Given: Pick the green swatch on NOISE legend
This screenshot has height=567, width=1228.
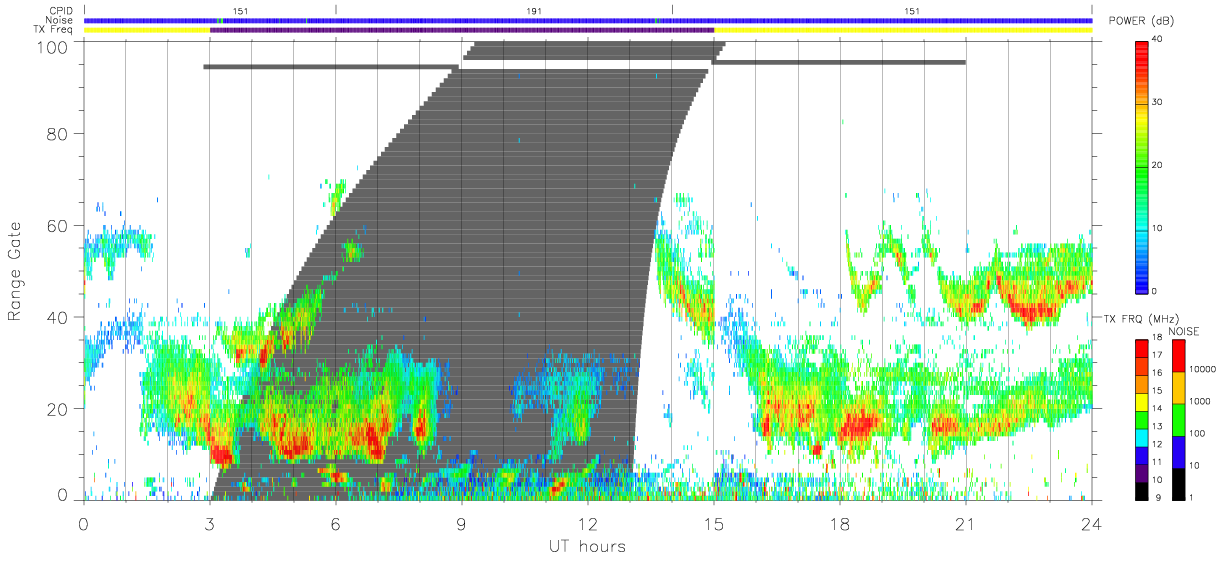Looking at the screenshot, I should pos(1179,420).
